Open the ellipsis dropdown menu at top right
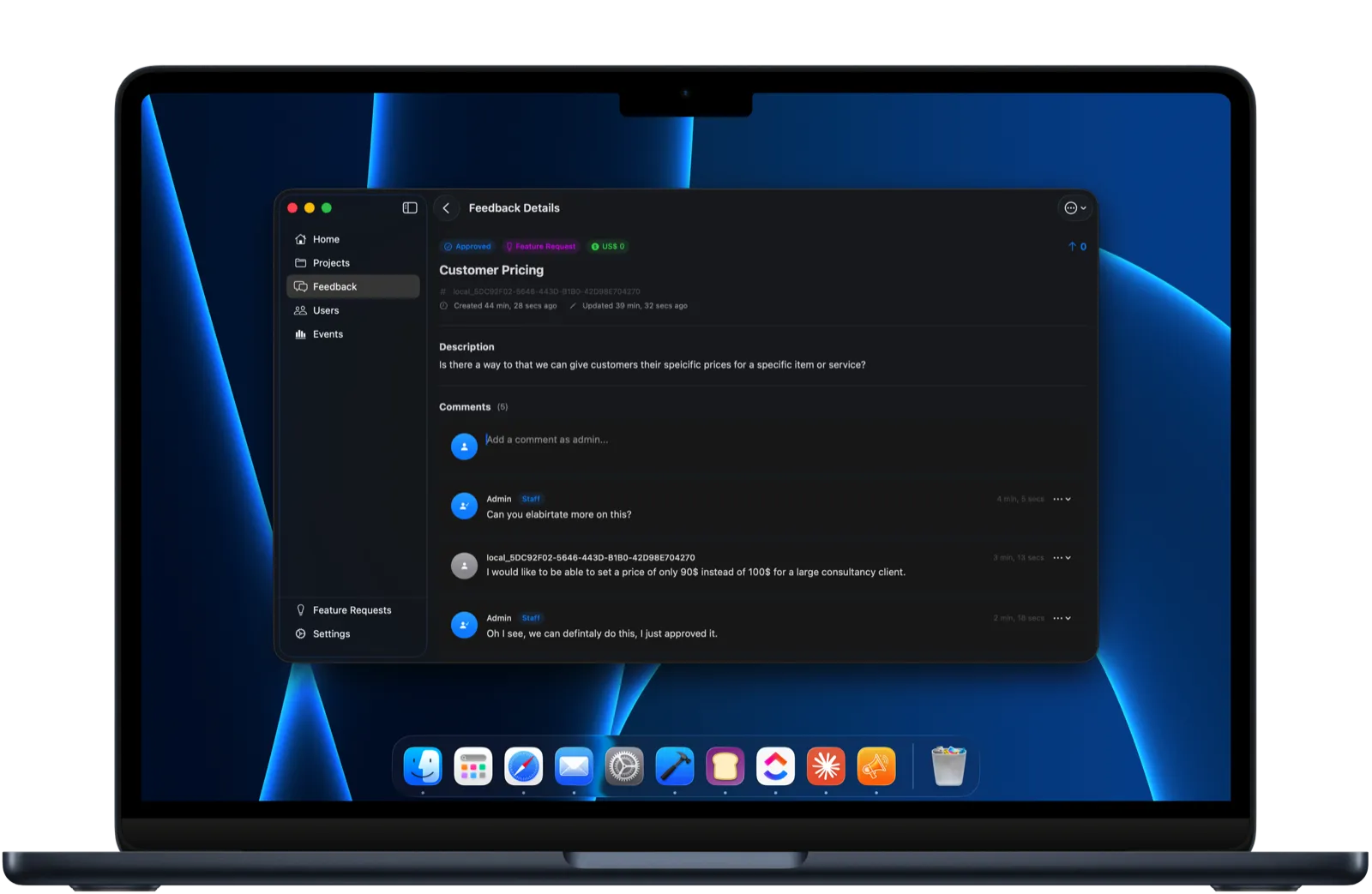 coord(1074,207)
